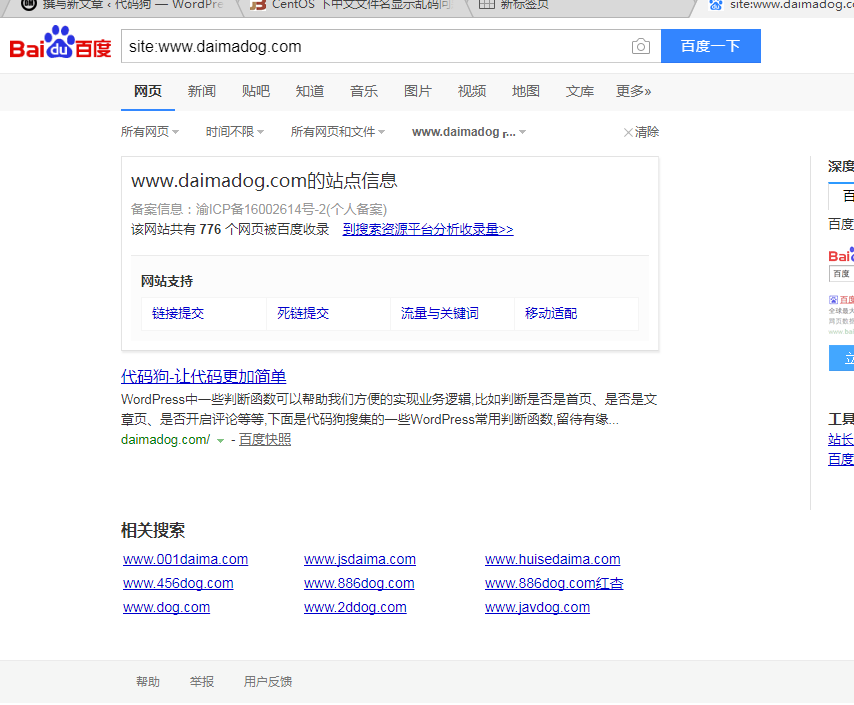Switch to the WordPress 撰写新文章 browser tab
This screenshot has width=854, height=705.
coord(123,5)
